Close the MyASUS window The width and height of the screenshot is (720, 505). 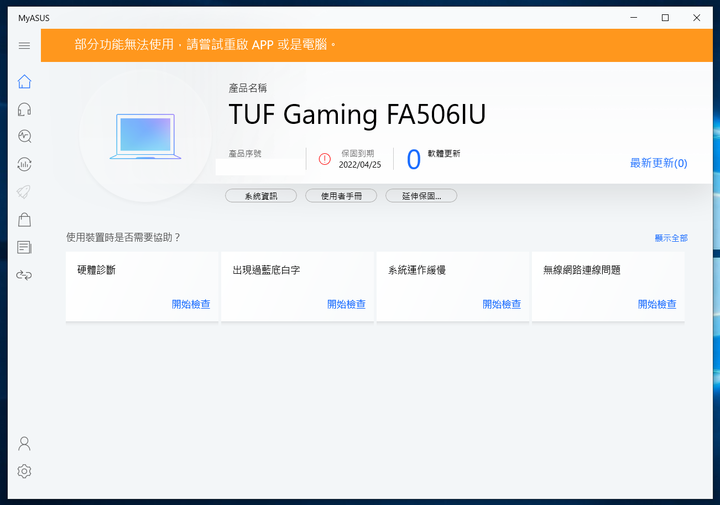click(697, 18)
